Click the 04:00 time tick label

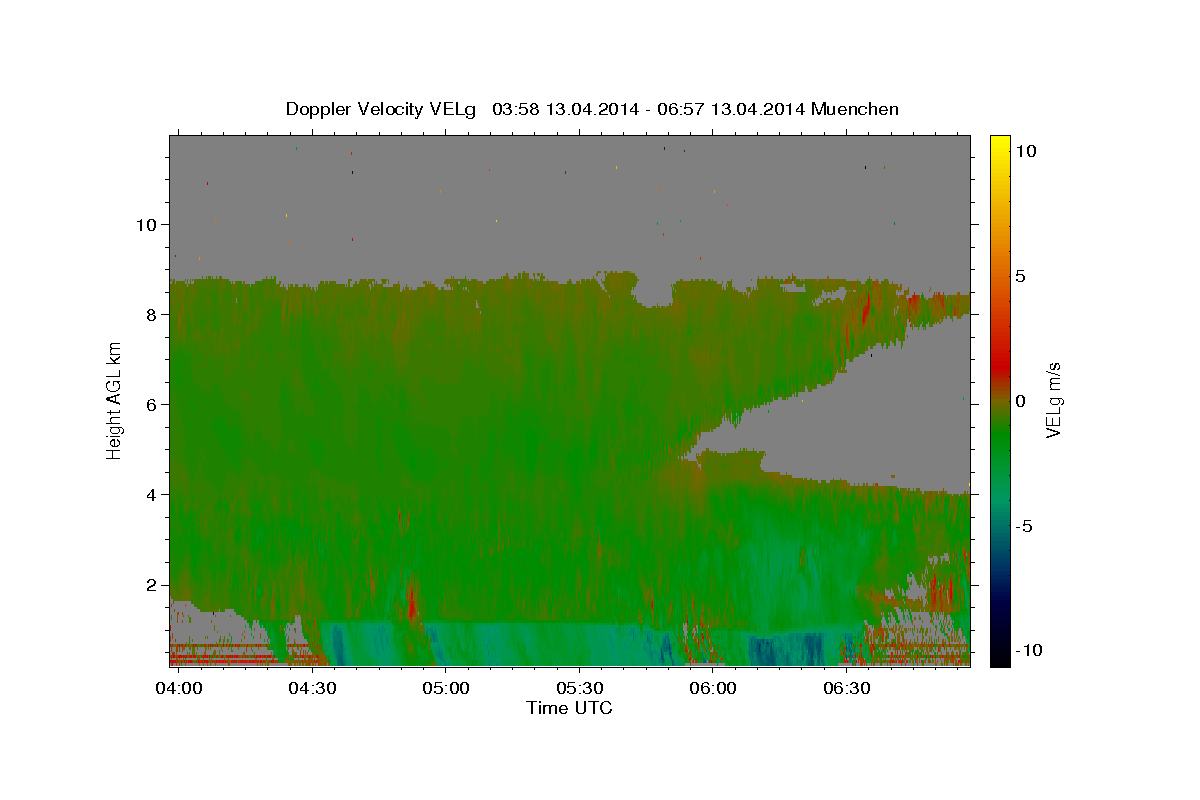178,689
